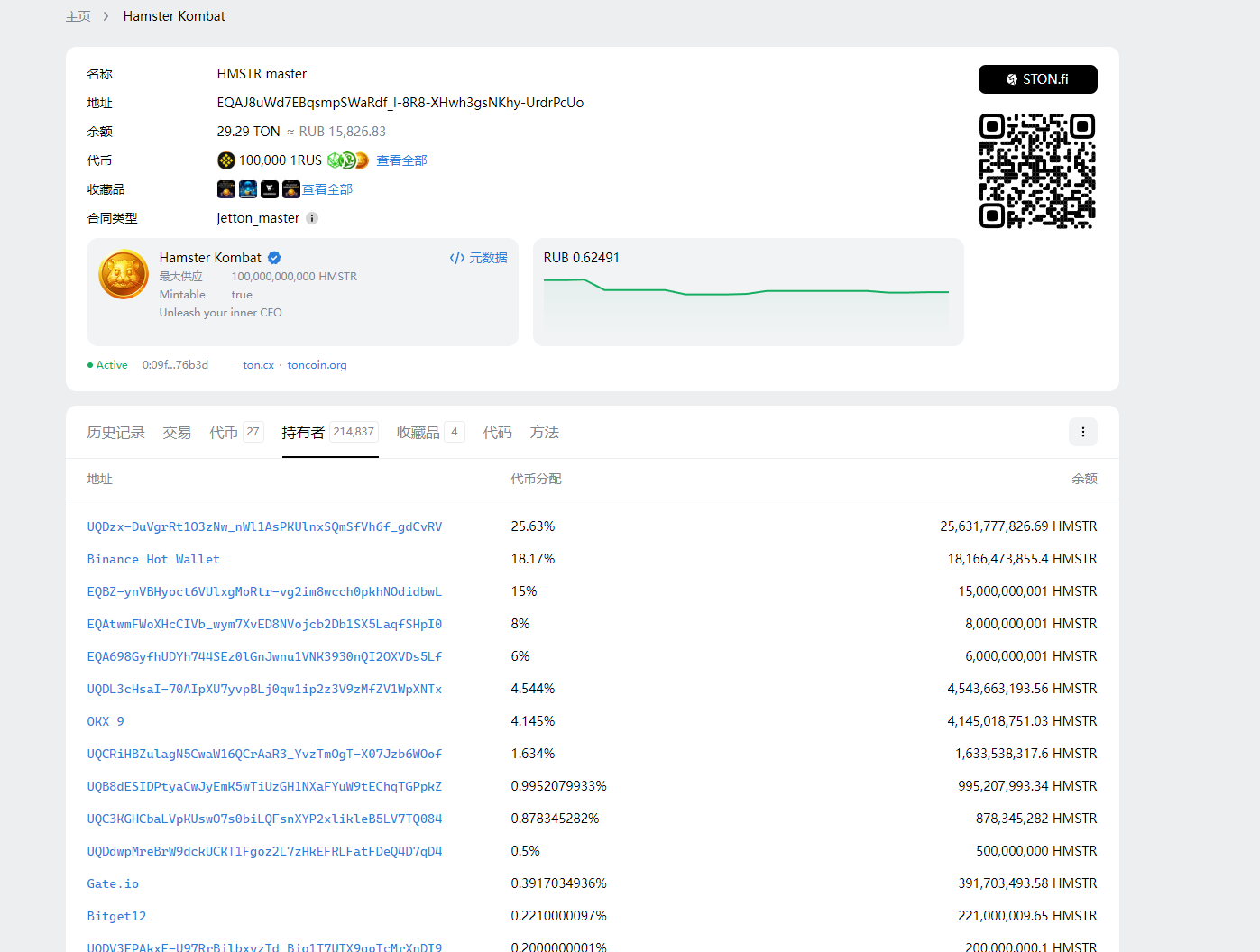Click the QR code image

click(1037, 171)
